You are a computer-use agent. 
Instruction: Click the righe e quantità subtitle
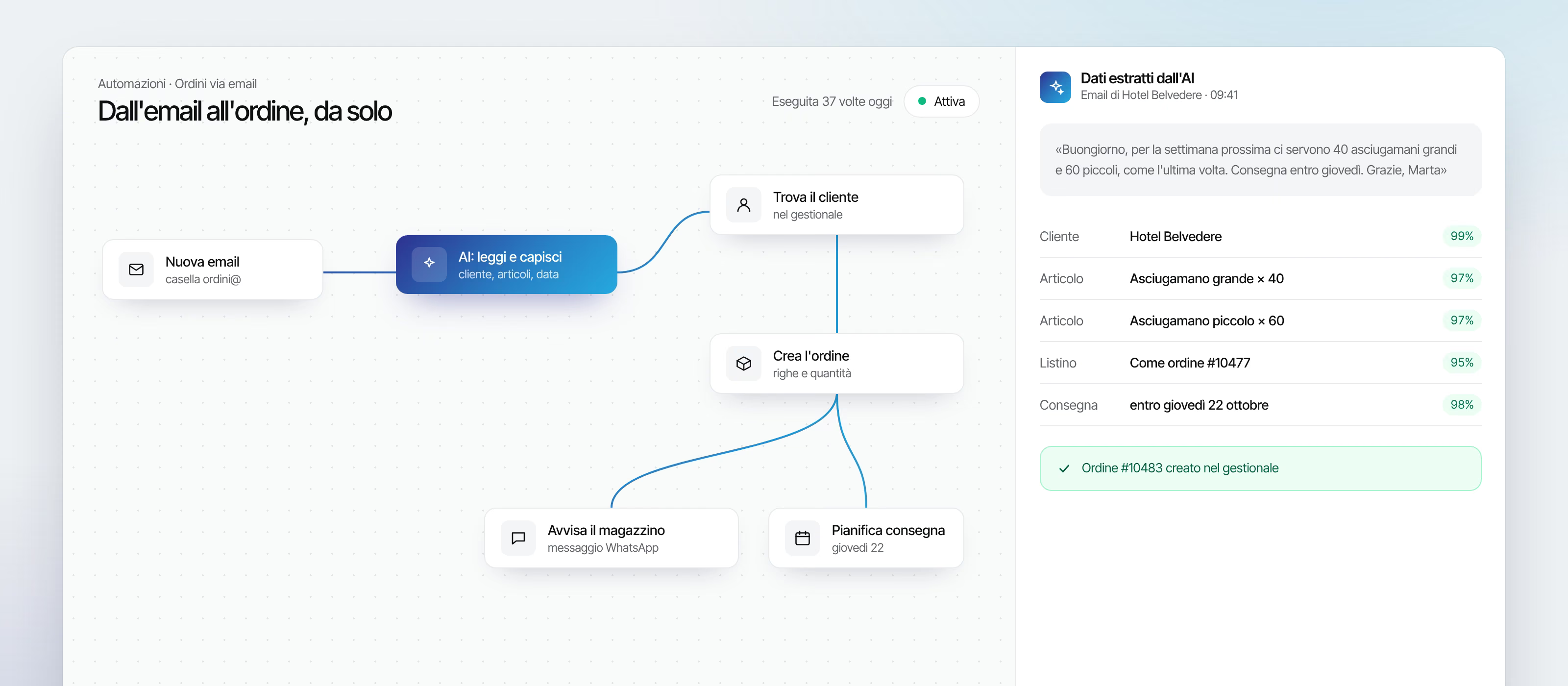click(x=811, y=373)
